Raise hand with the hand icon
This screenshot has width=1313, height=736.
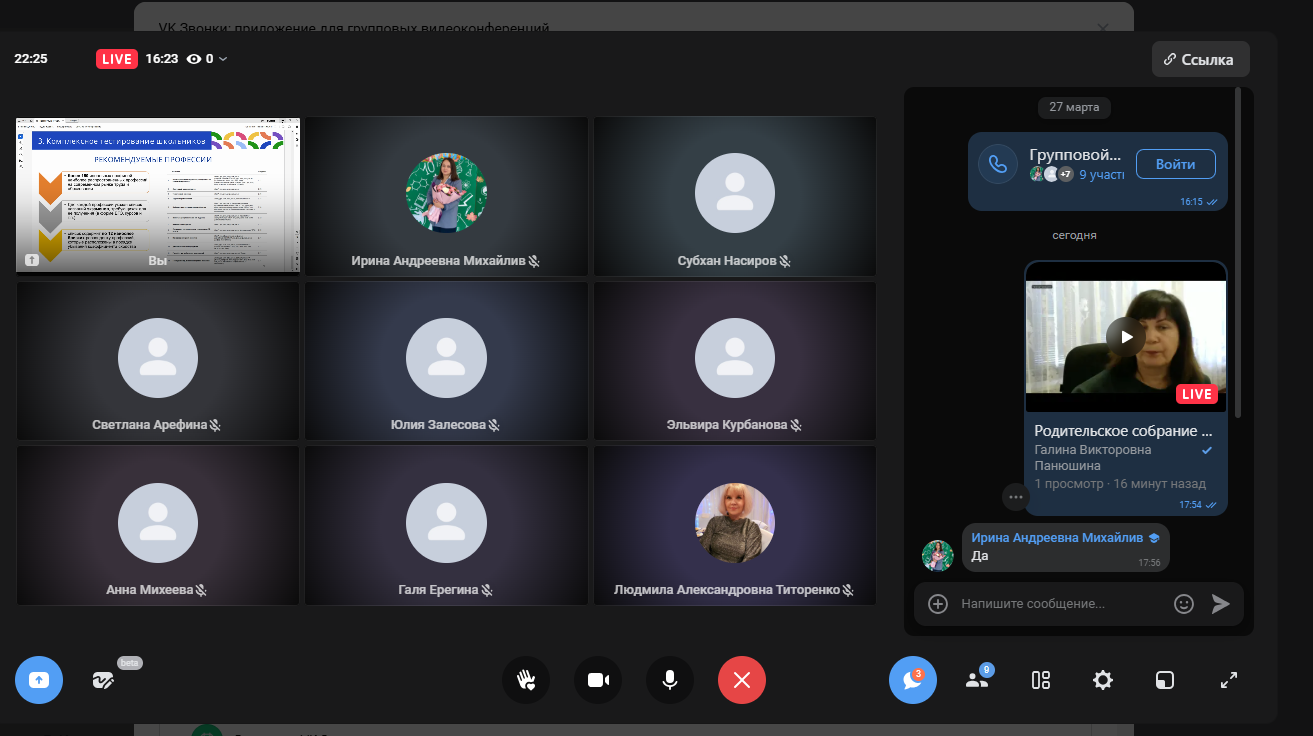click(x=526, y=680)
